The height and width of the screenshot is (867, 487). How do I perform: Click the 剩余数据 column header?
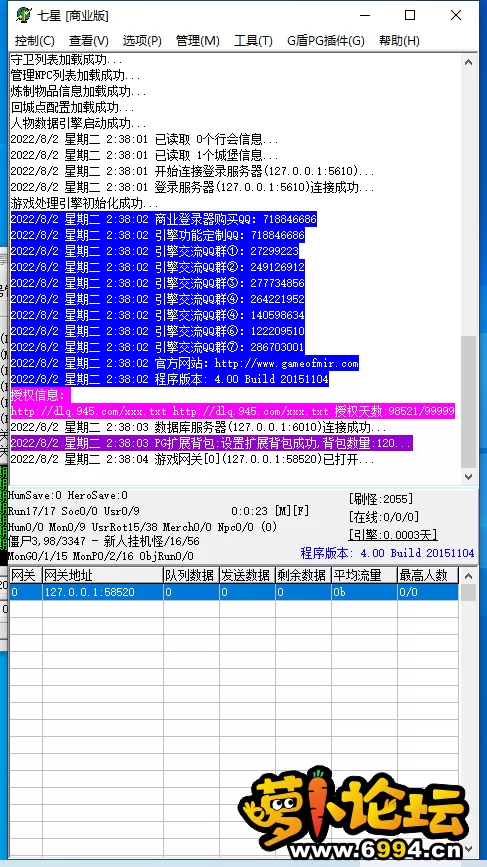pos(303,576)
